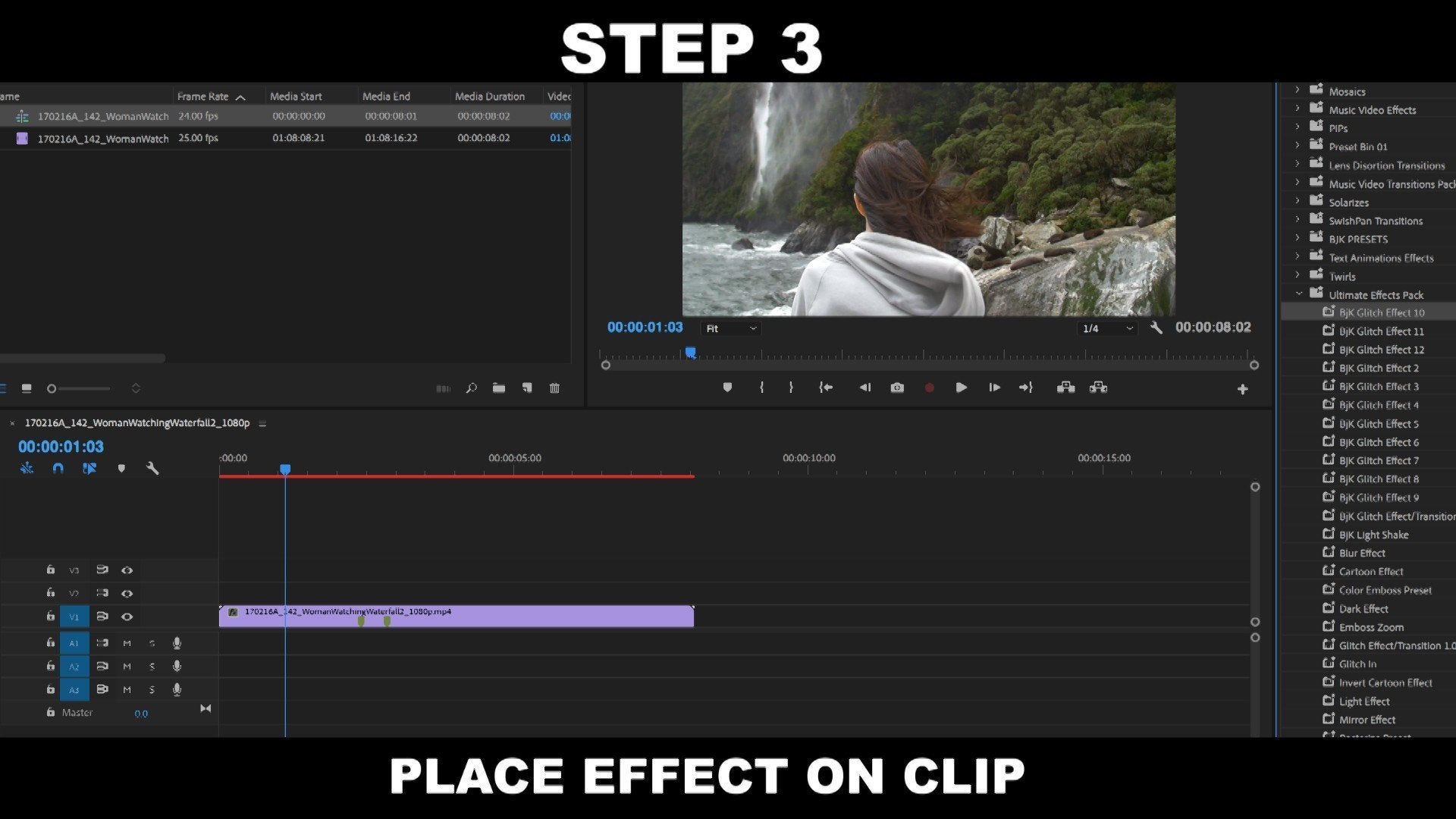Image resolution: width=1456 pixels, height=819 pixels.
Task: Click Export Frame camera icon
Action: click(897, 388)
